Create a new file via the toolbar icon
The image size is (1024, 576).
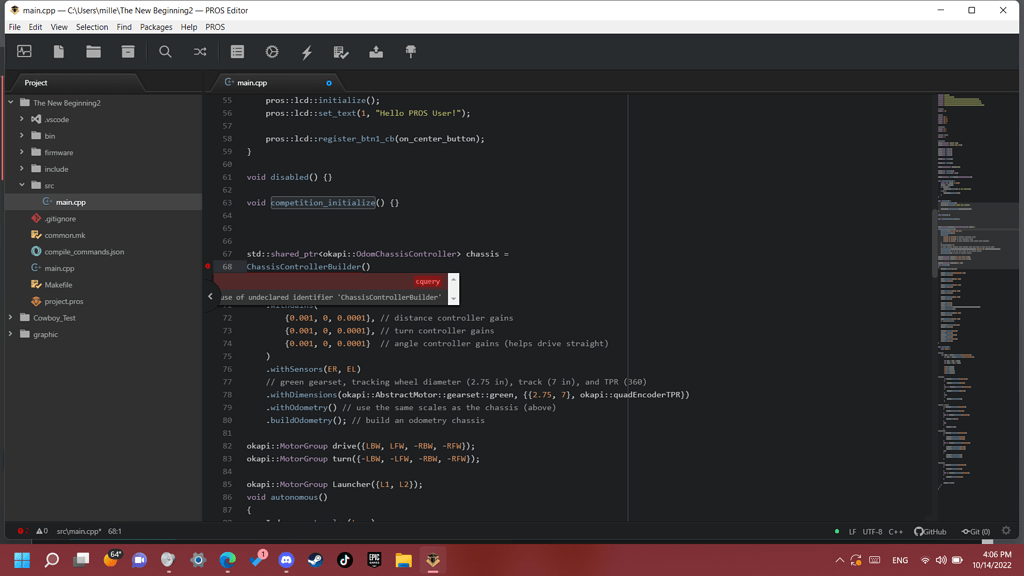coord(59,51)
